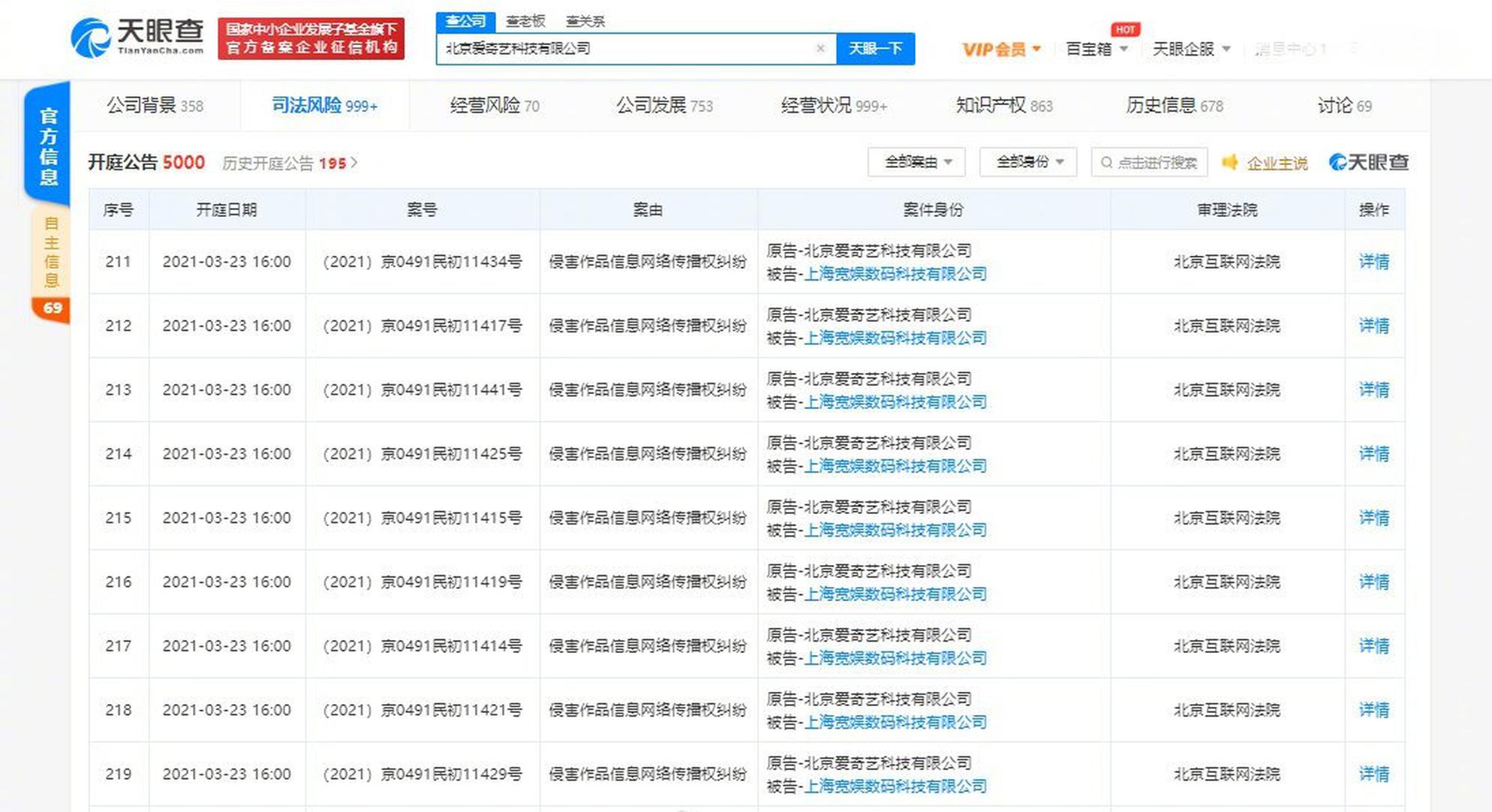Click the magnifier icon in 点击进行搜索
Viewport: 1492px width, 812px height.
[1106, 162]
